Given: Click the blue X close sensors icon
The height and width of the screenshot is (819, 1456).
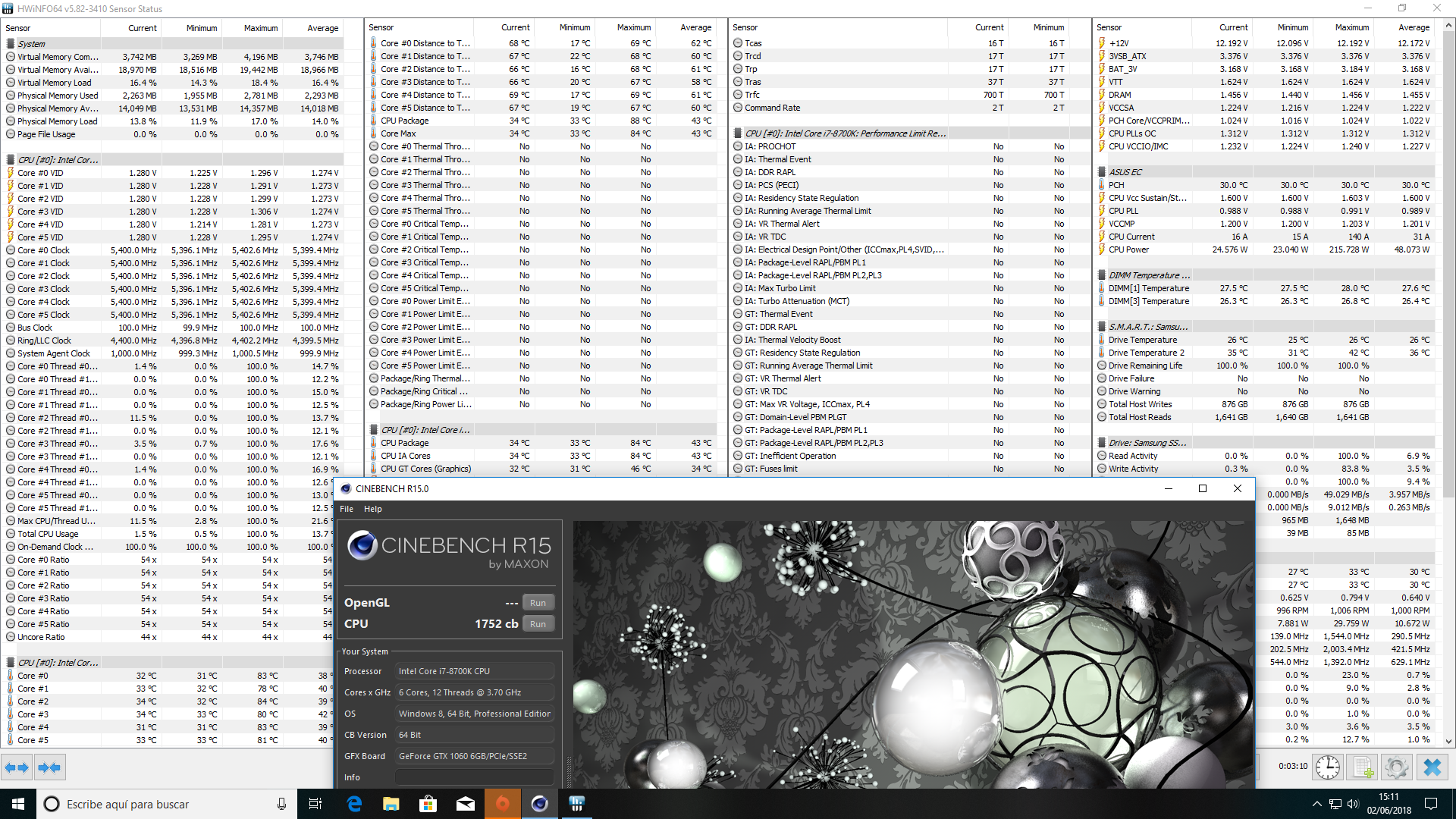Looking at the screenshot, I should coord(1432,767).
